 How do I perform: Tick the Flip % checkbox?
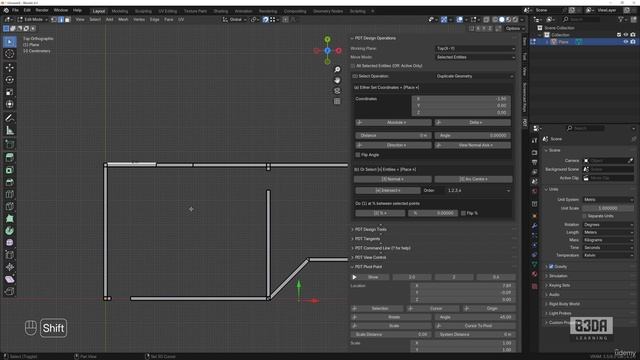[463, 213]
